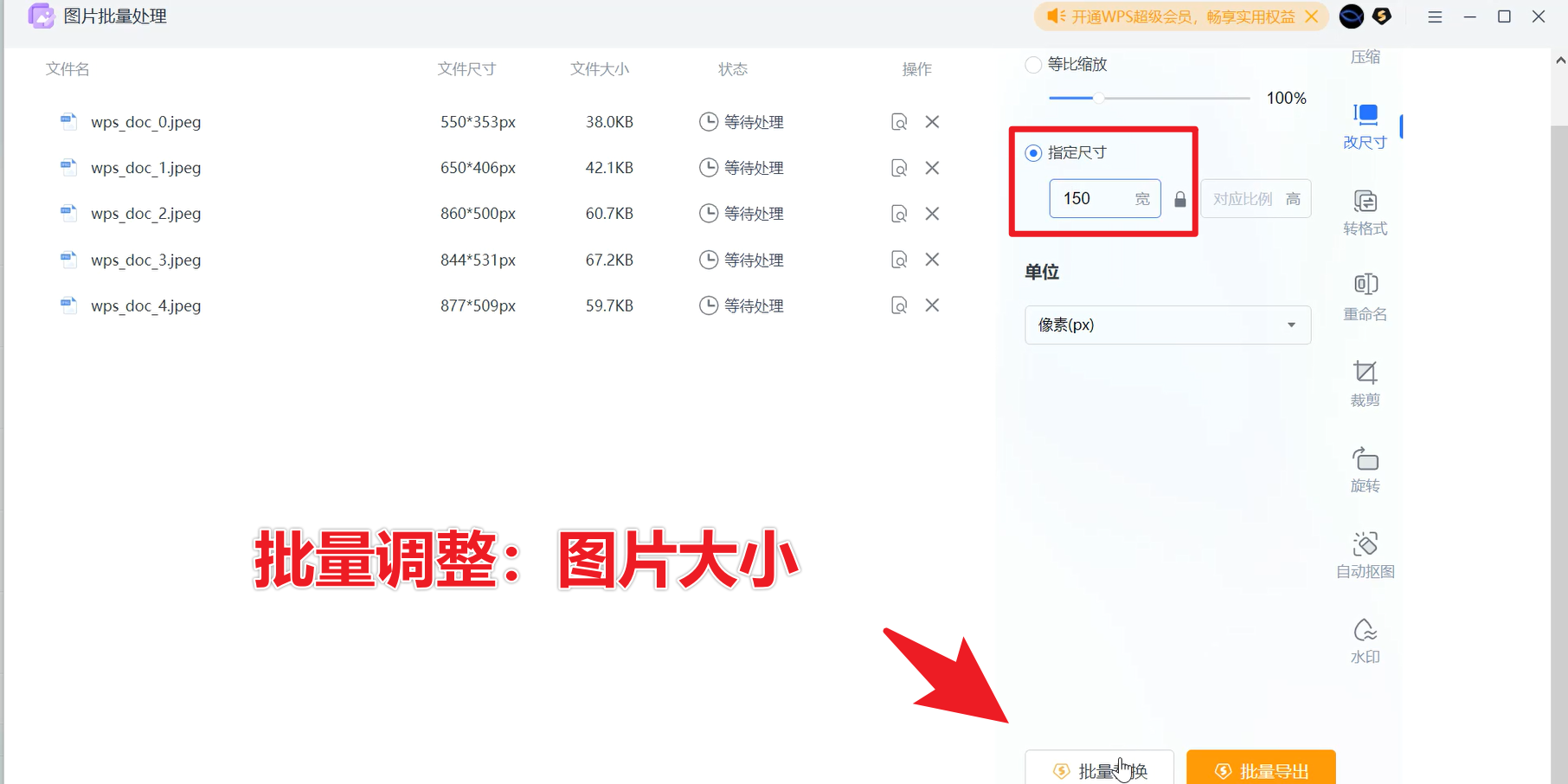Preview wps_doc_4.jpeg with magnifier icon
The width and height of the screenshot is (1568, 784).
coord(899,305)
